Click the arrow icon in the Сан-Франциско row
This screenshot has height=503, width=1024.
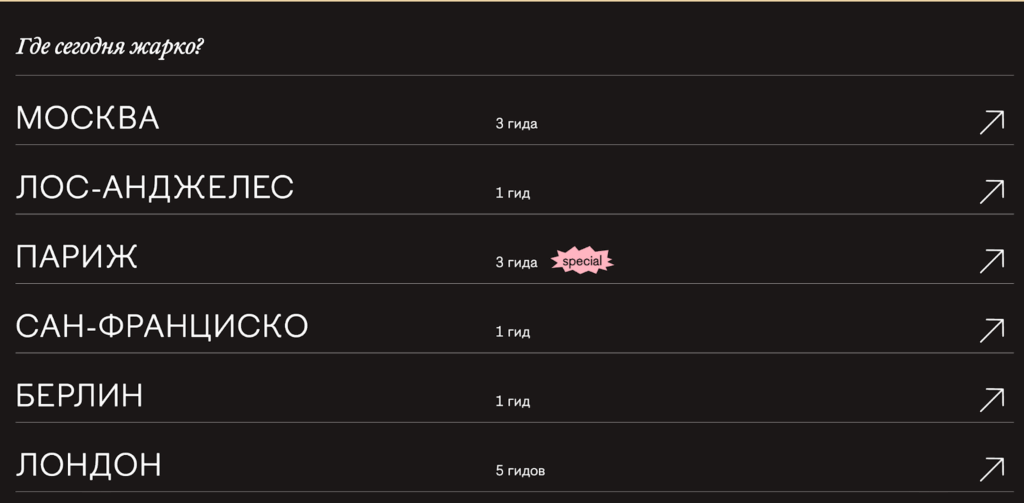click(991, 330)
